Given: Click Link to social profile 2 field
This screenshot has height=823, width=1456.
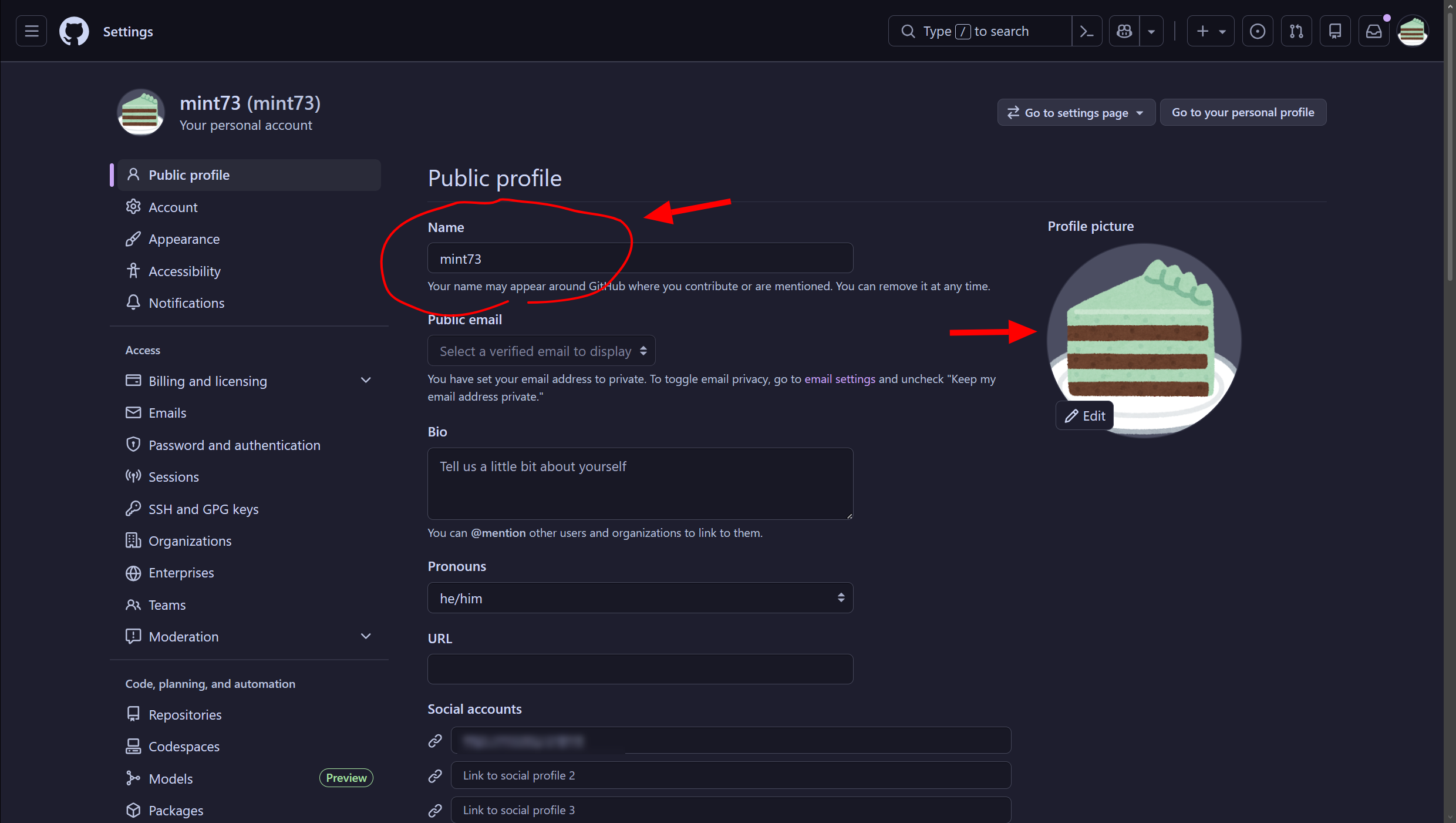Looking at the screenshot, I should click(731, 775).
